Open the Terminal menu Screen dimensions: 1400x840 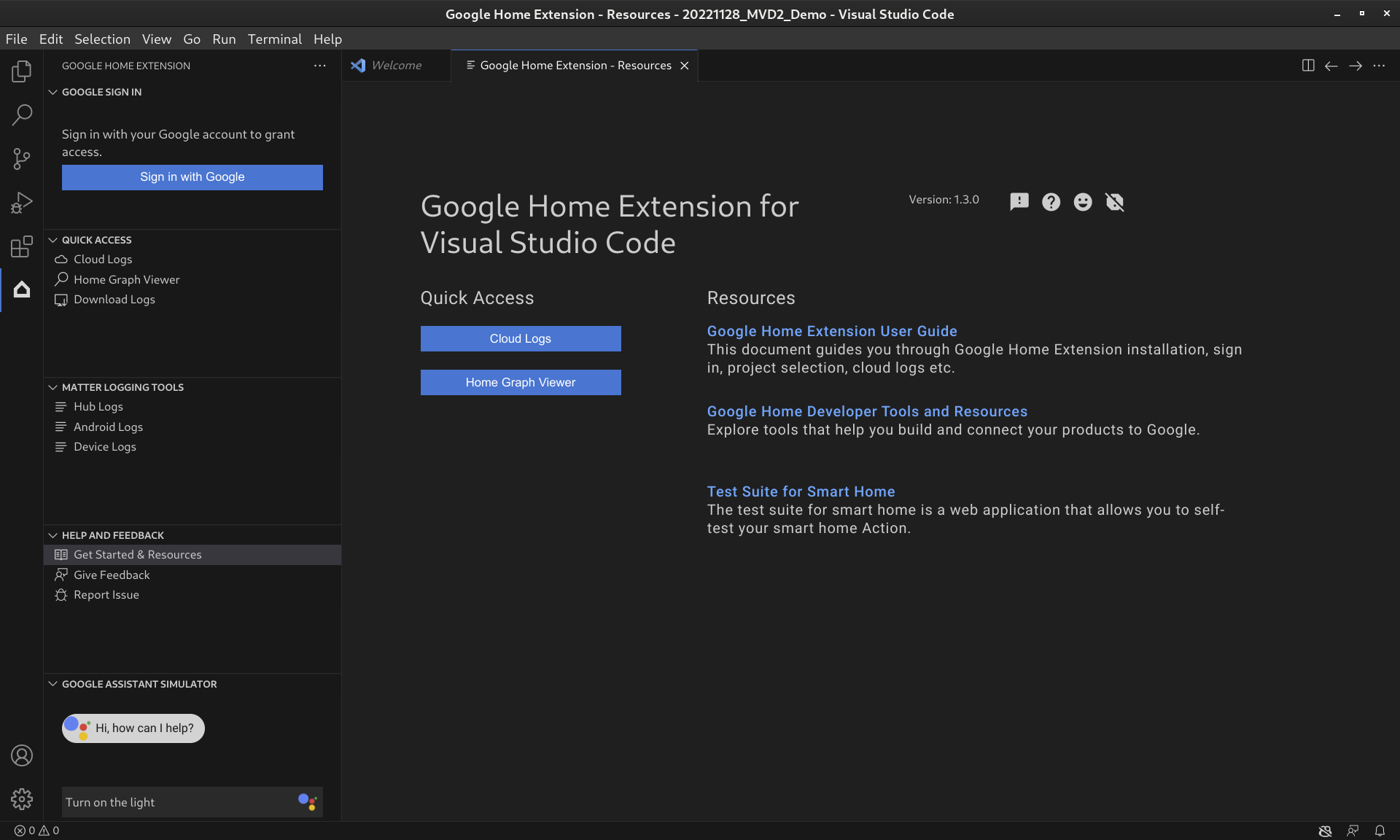pos(274,39)
